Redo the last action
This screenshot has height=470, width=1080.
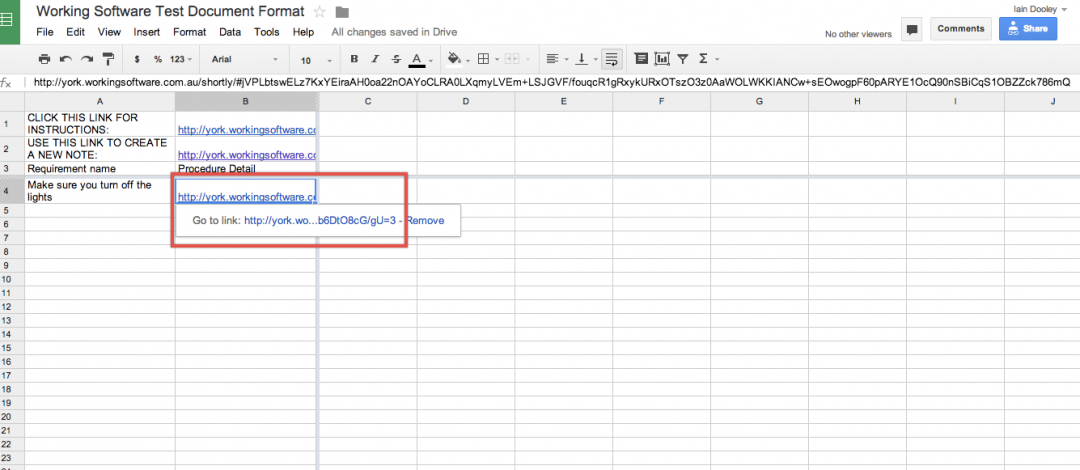[x=87, y=59]
